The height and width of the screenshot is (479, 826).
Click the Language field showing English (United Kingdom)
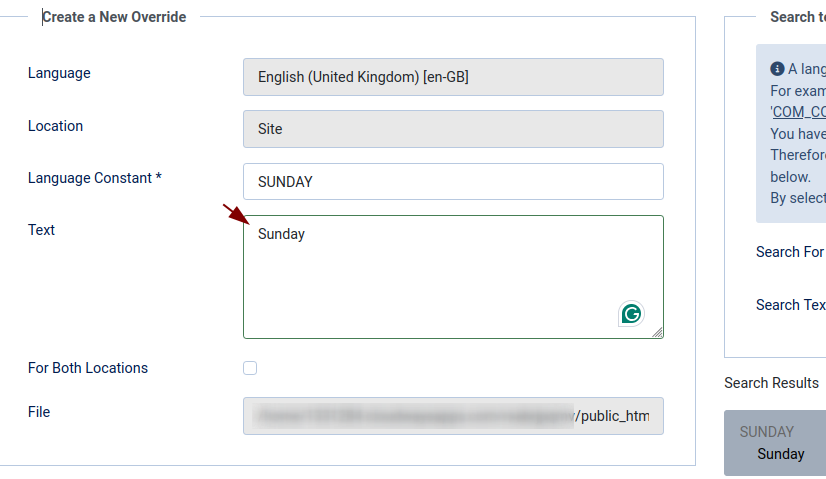[x=453, y=77]
